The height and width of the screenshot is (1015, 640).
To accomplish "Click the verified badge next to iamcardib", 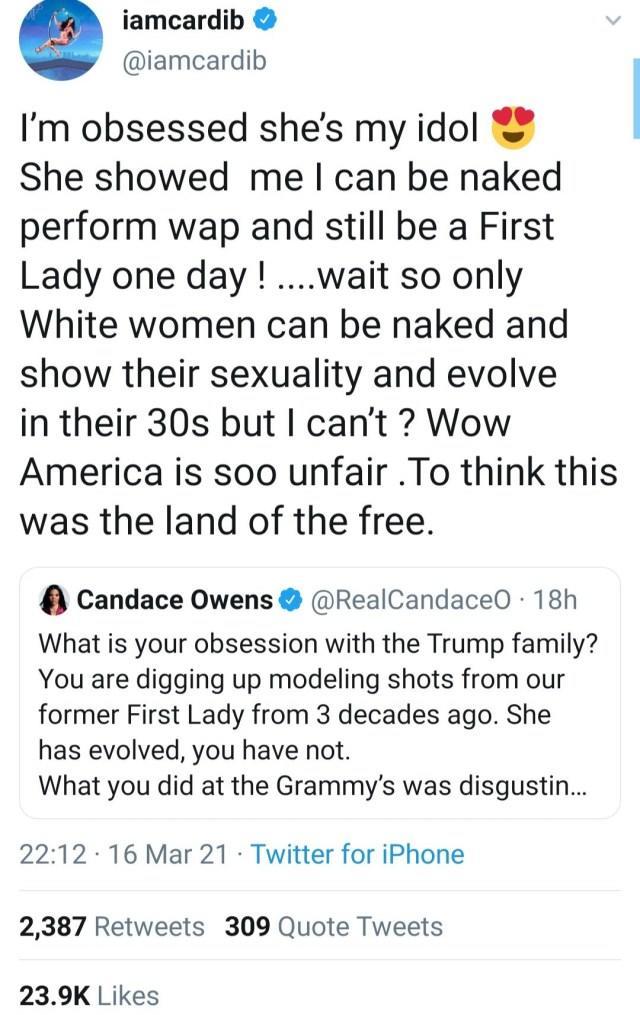I will (265, 16).
